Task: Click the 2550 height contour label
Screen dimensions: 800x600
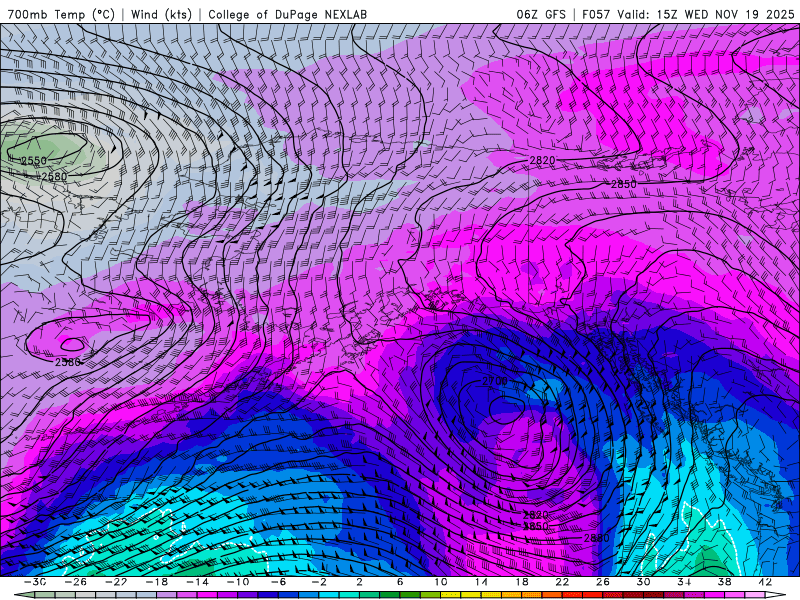Action: [34, 161]
